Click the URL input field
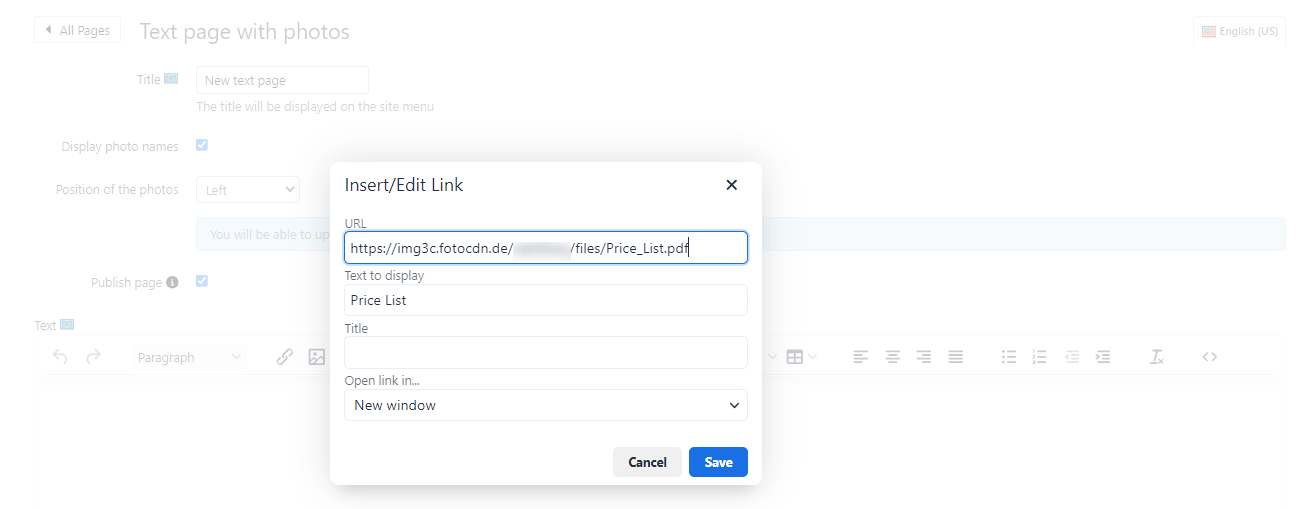Screen dimensions: 1311x509 click(x=546, y=247)
